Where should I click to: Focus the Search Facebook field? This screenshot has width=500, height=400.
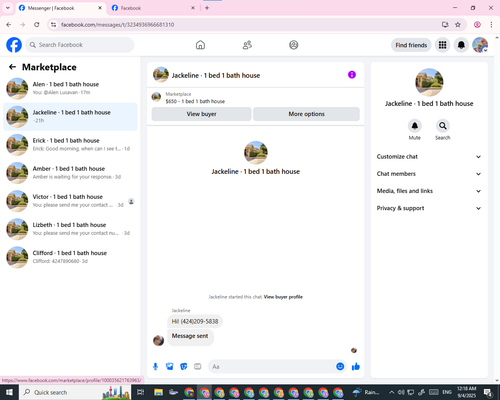(x=80, y=45)
